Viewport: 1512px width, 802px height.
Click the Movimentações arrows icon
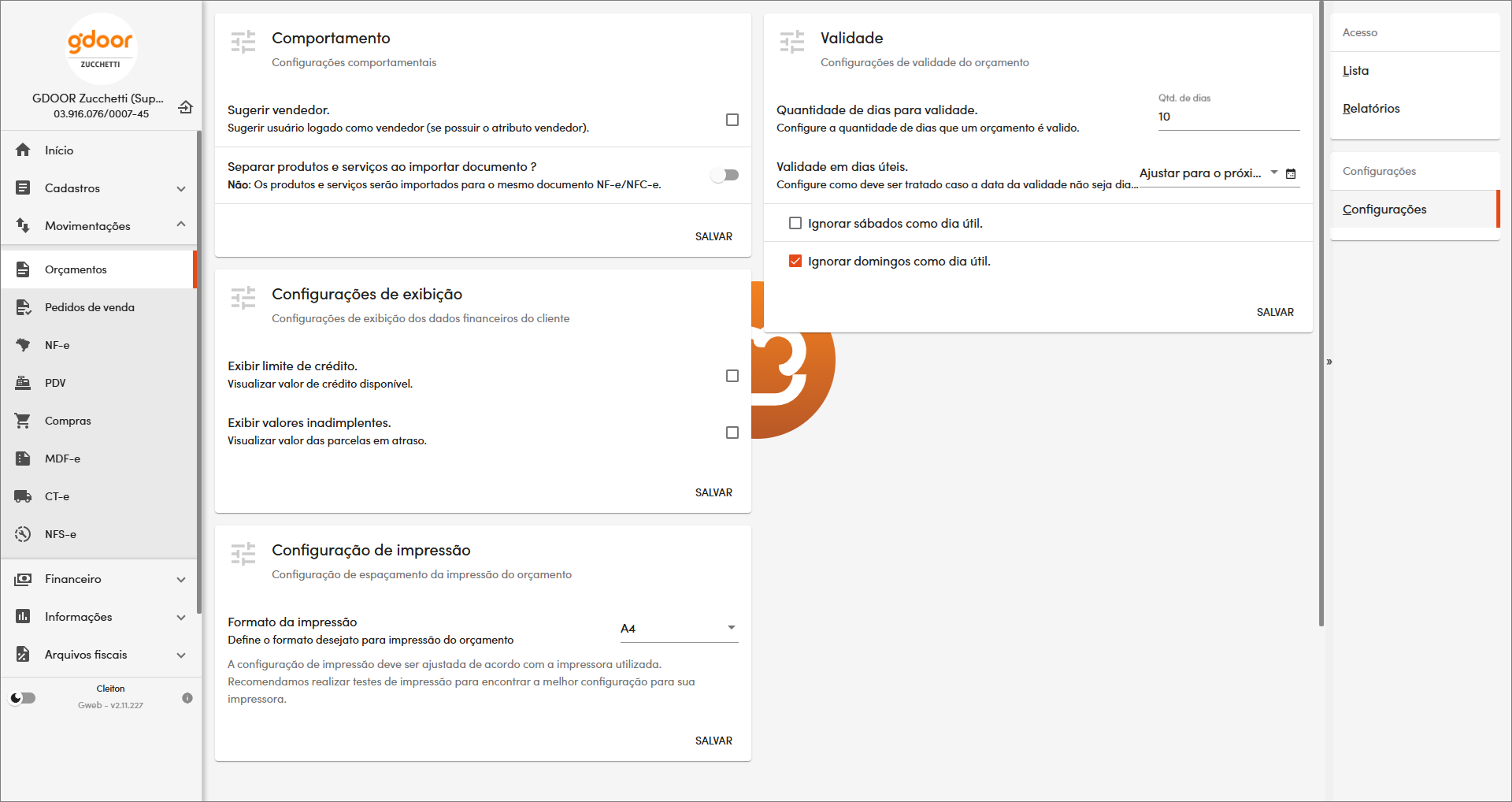(23, 225)
